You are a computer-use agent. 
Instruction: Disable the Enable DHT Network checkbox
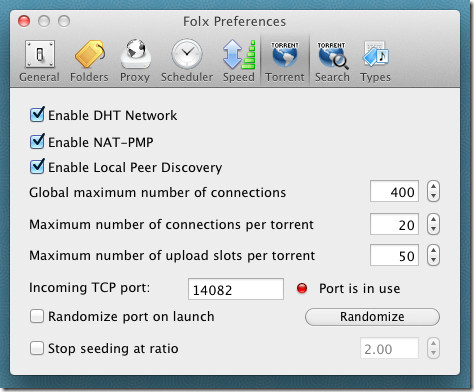coord(37,115)
